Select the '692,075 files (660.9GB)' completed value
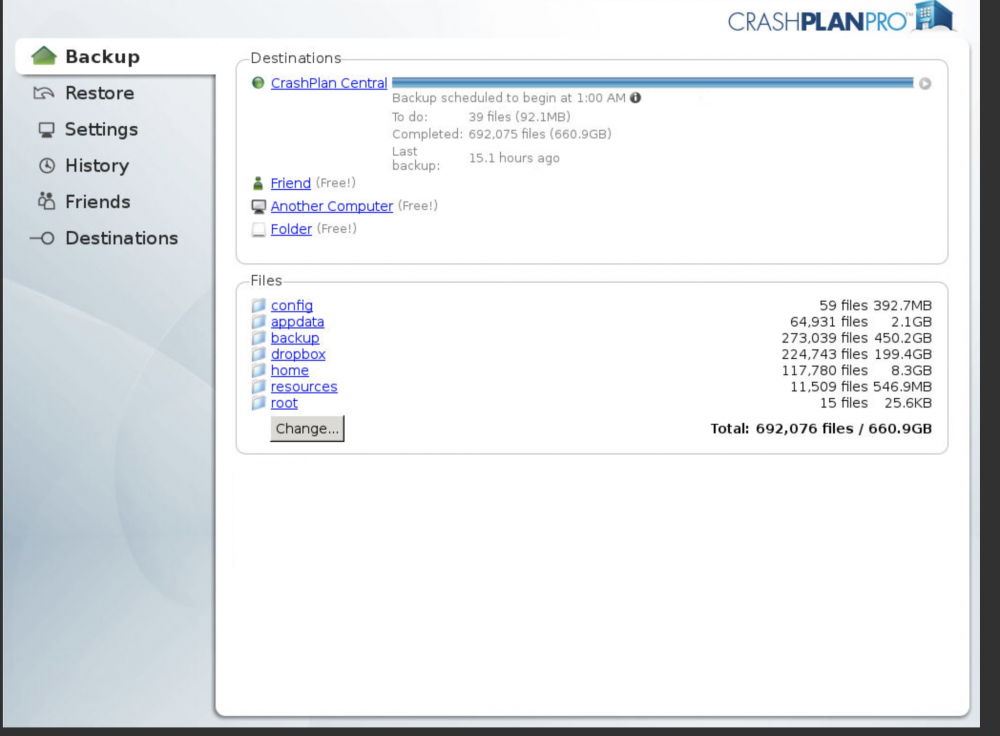This screenshot has height=736, width=1000. [540, 134]
